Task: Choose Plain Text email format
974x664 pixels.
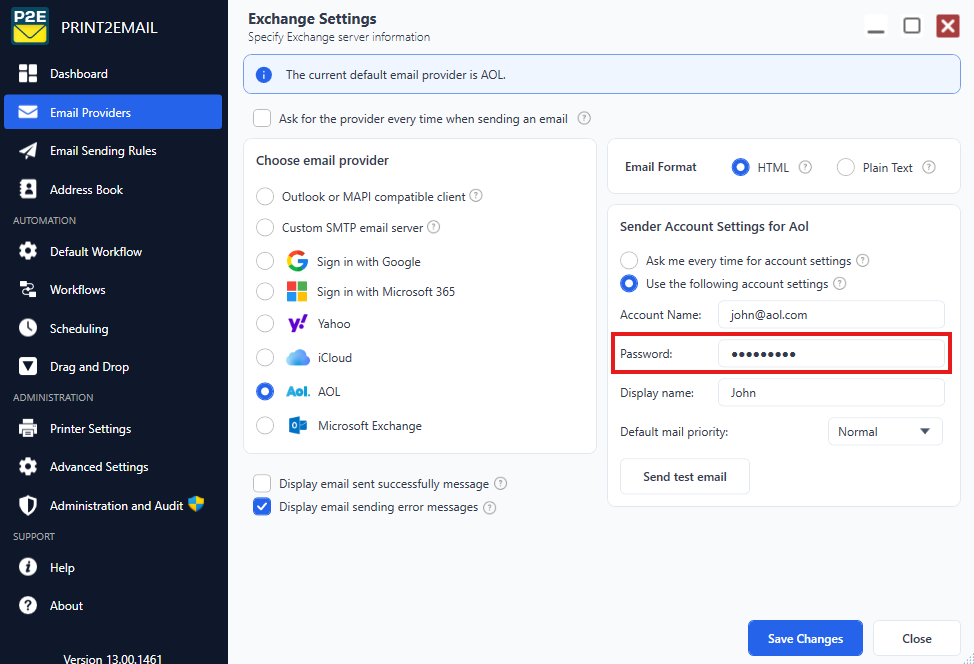Action: click(x=845, y=167)
